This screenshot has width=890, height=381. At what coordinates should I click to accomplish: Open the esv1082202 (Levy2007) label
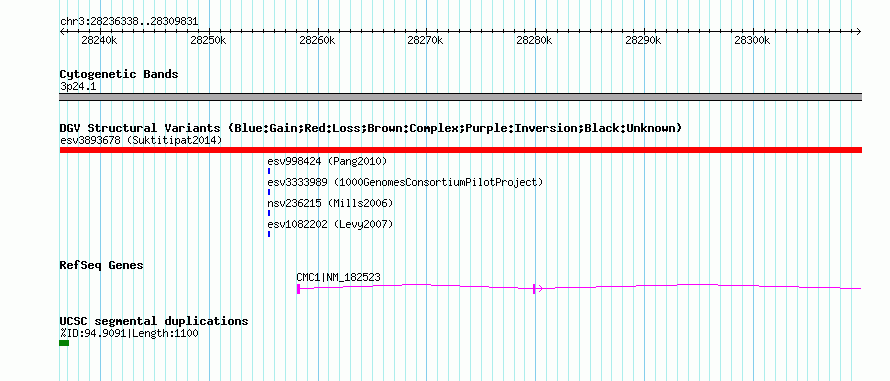click(x=330, y=224)
